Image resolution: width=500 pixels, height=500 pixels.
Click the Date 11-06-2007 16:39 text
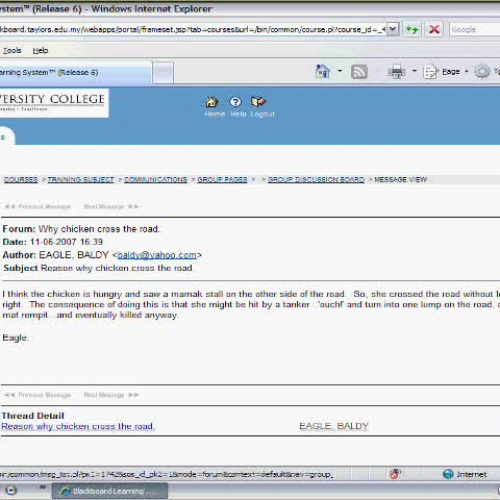[53, 242]
